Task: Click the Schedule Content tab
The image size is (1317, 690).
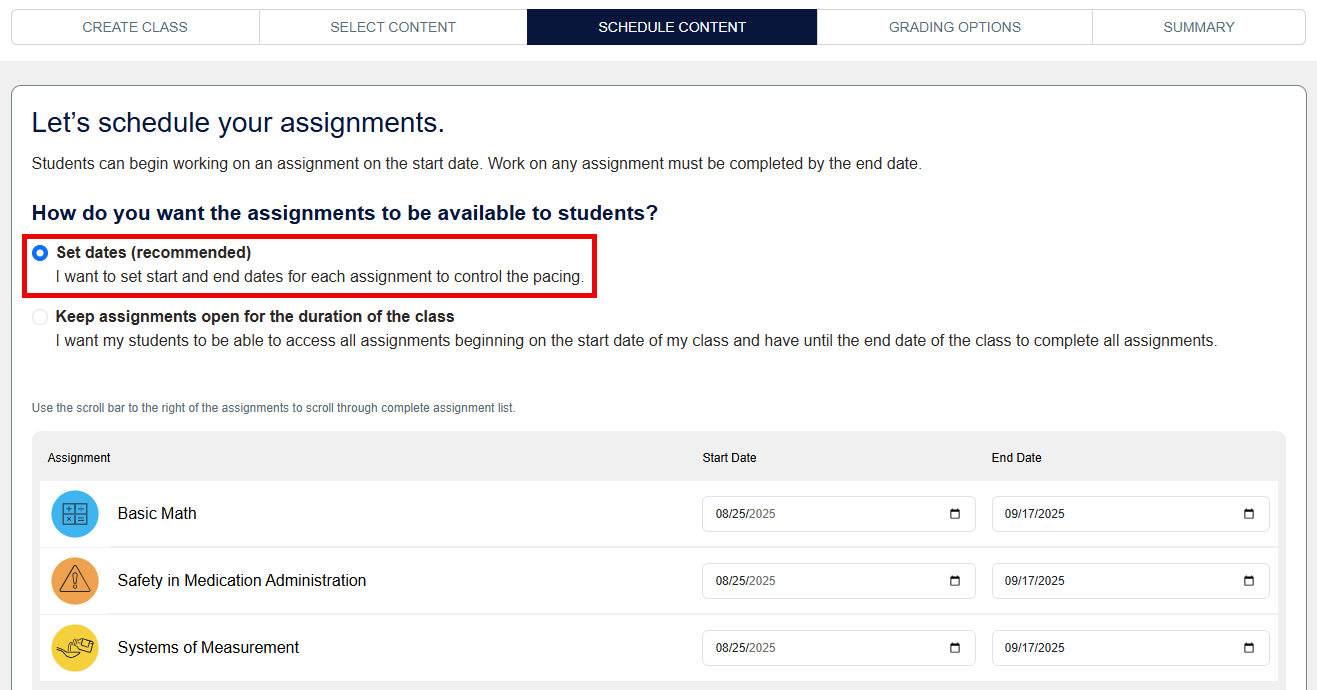Action: coord(672,27)
